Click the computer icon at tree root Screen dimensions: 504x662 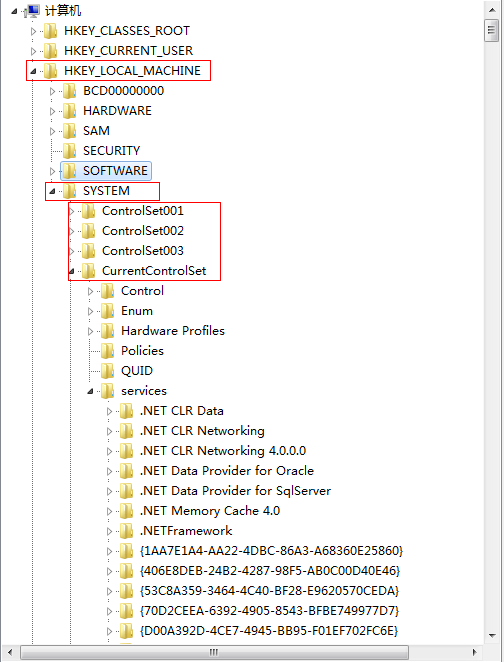pos(32,11)
